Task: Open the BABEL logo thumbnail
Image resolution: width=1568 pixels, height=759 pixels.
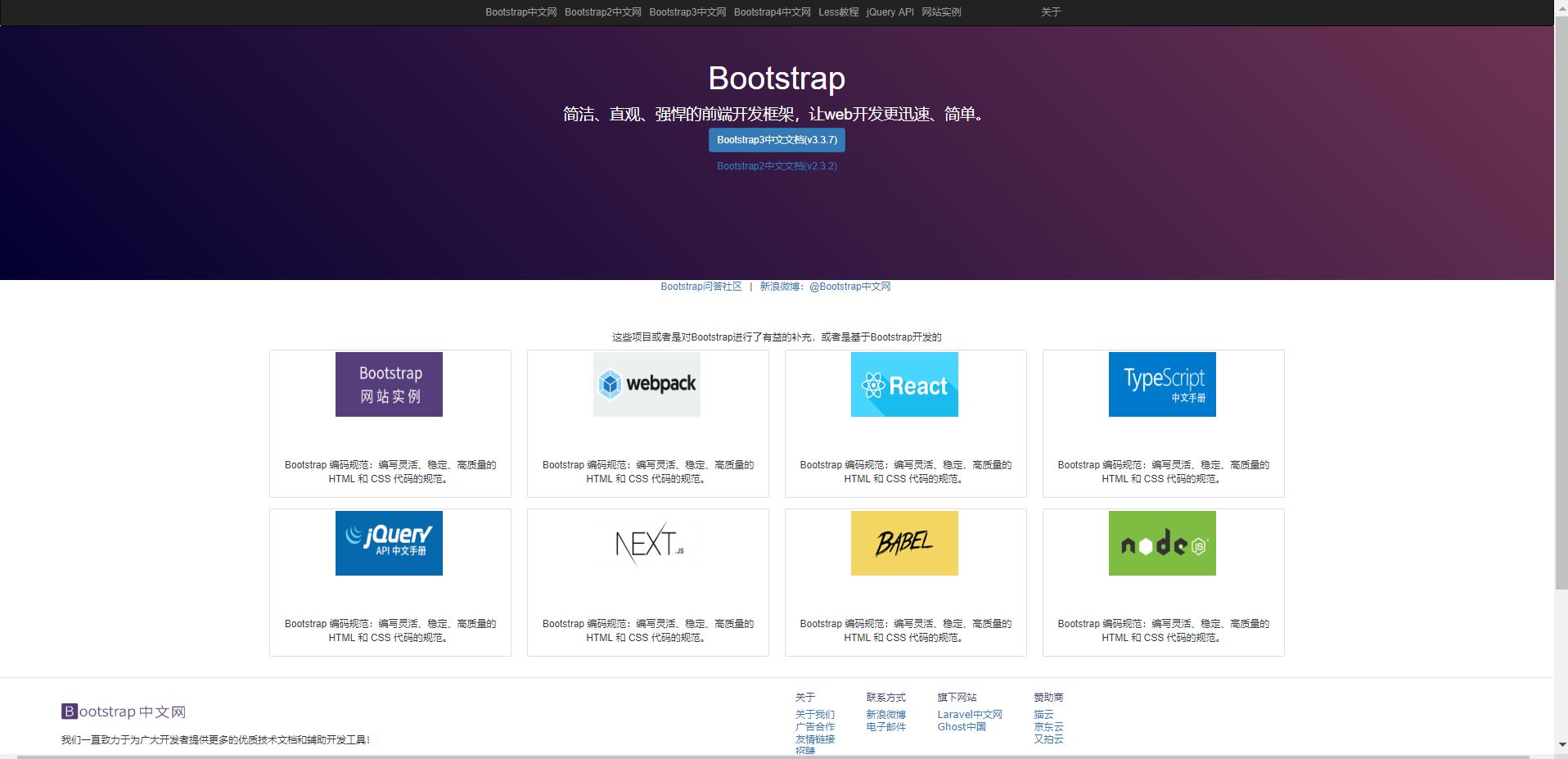Action: (904, 543)
